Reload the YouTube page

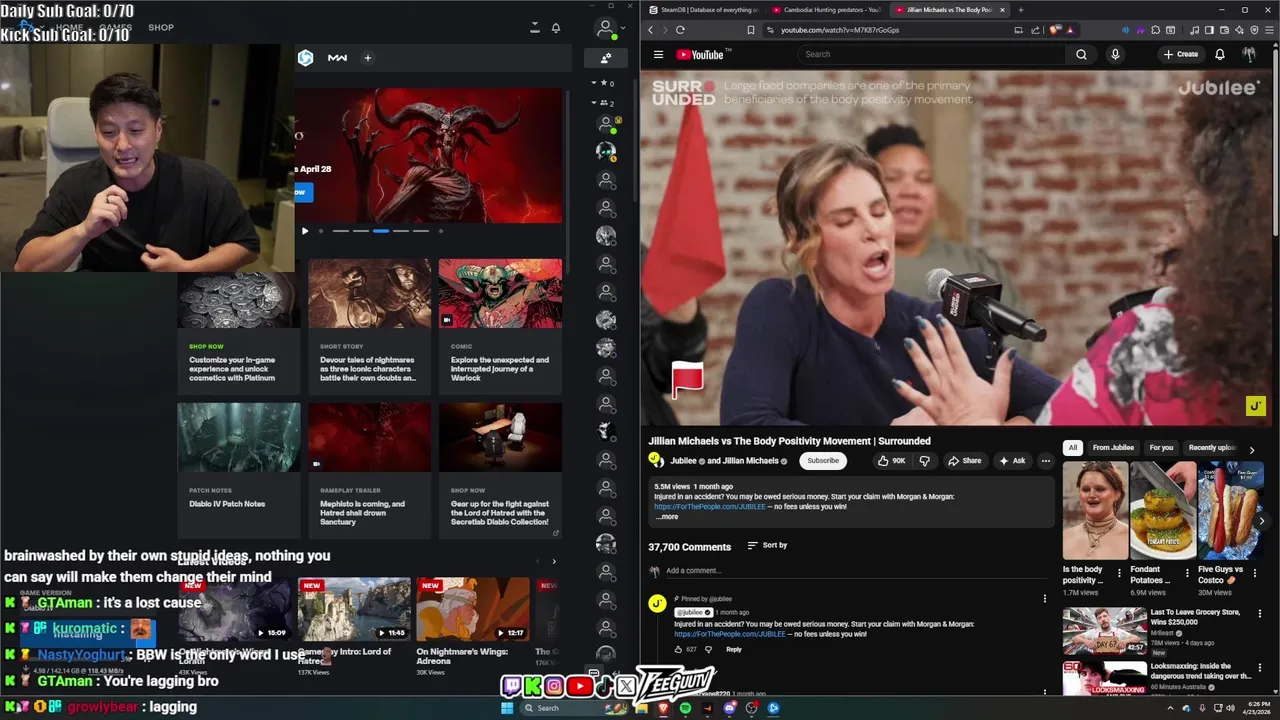(680, 30)
